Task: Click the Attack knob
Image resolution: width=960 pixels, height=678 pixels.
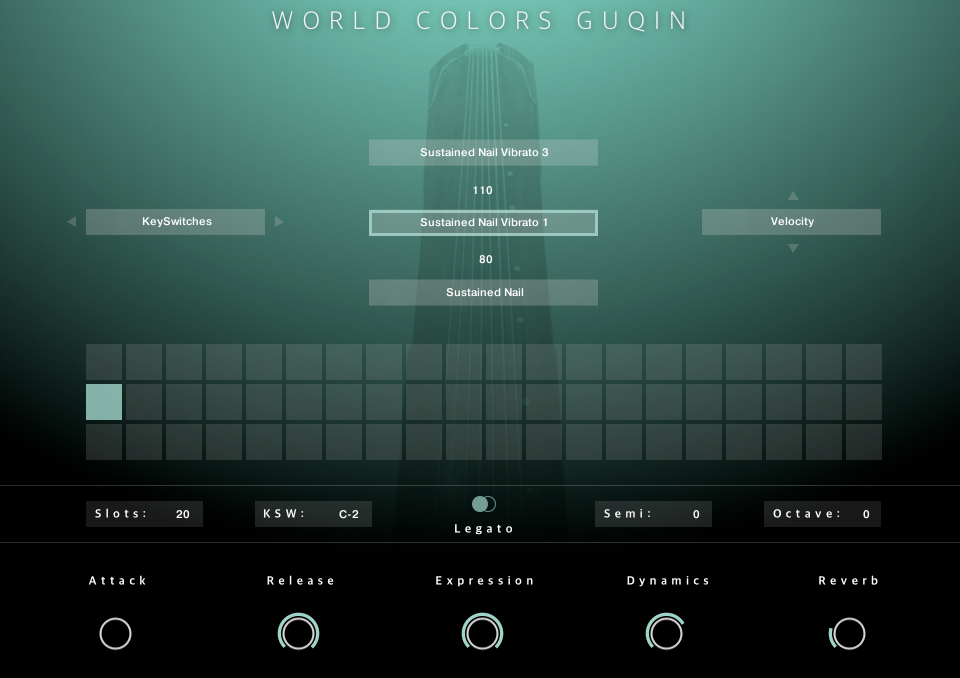Action: pyautogui.click(x=116, y=633)
